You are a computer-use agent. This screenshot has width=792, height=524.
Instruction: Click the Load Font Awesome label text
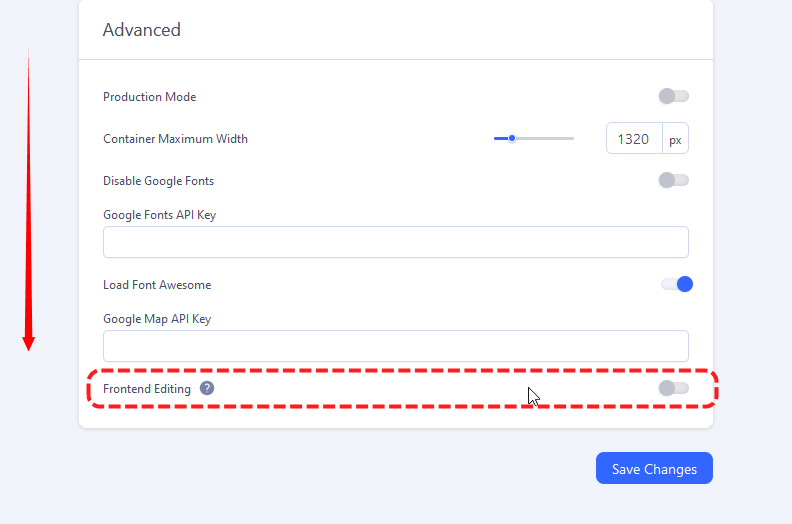point(157,285)
